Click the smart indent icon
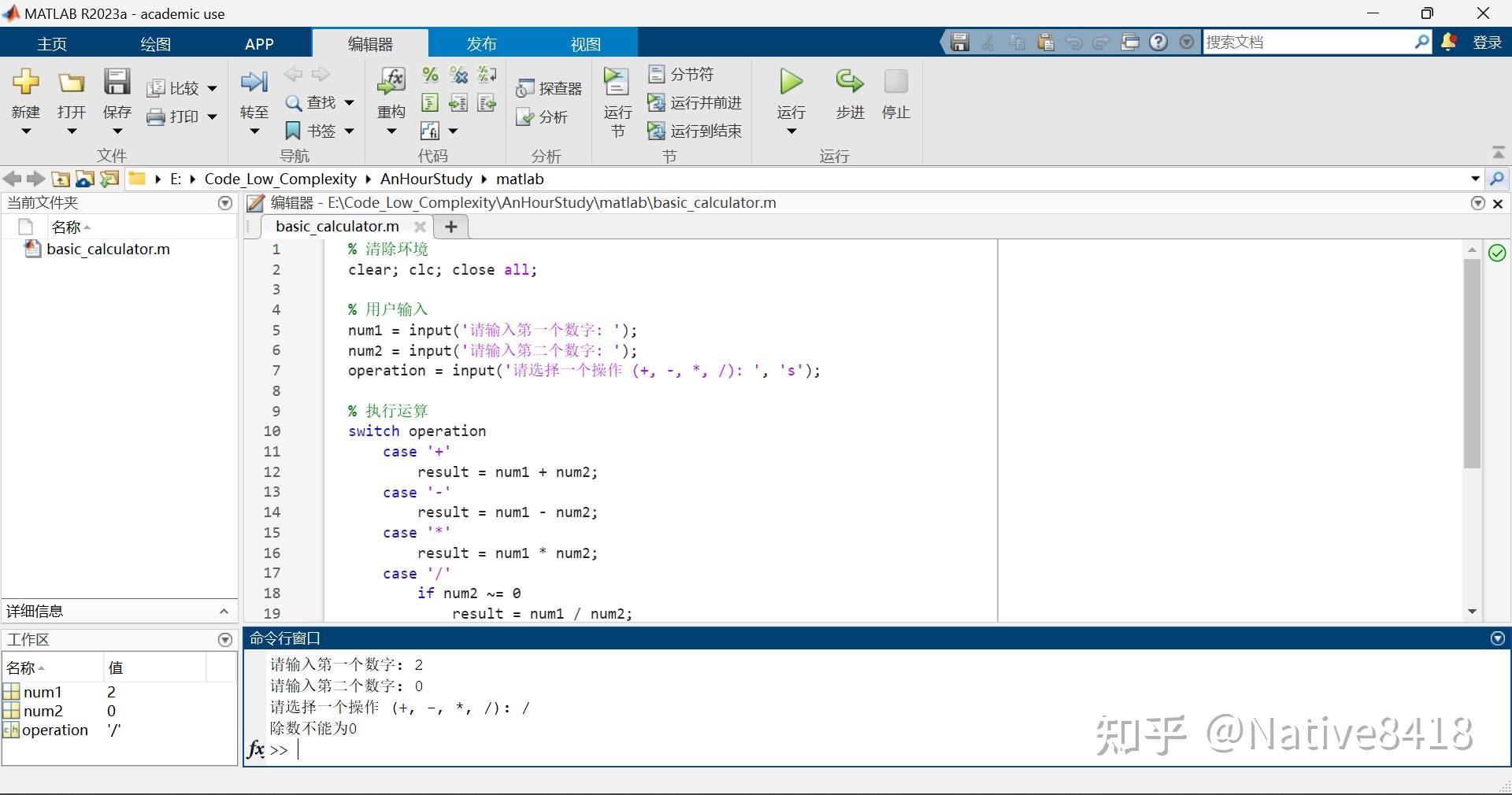The image size is (1512, 795). click(430, 103)
